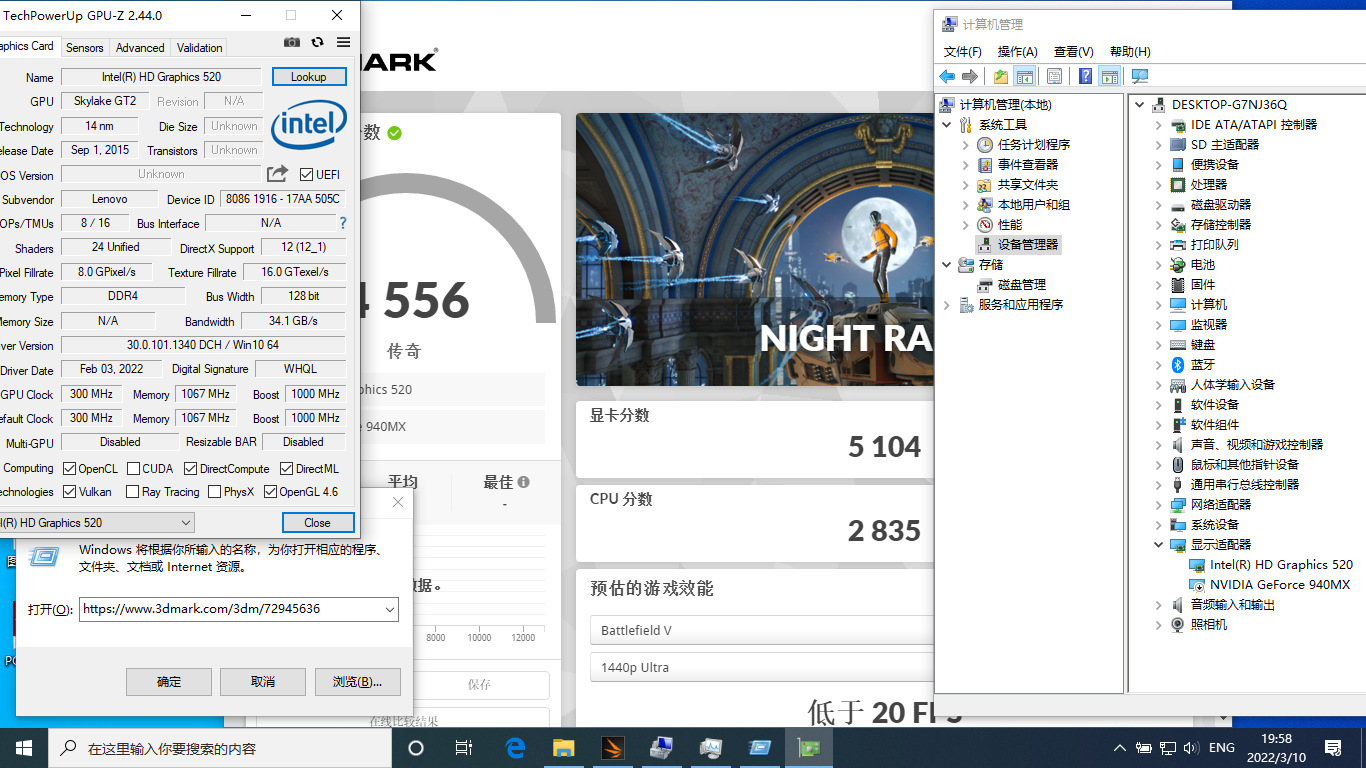Click the scan for hardware changes icon
Screen dimensions: 1366x768
[x=1140, y=76]
